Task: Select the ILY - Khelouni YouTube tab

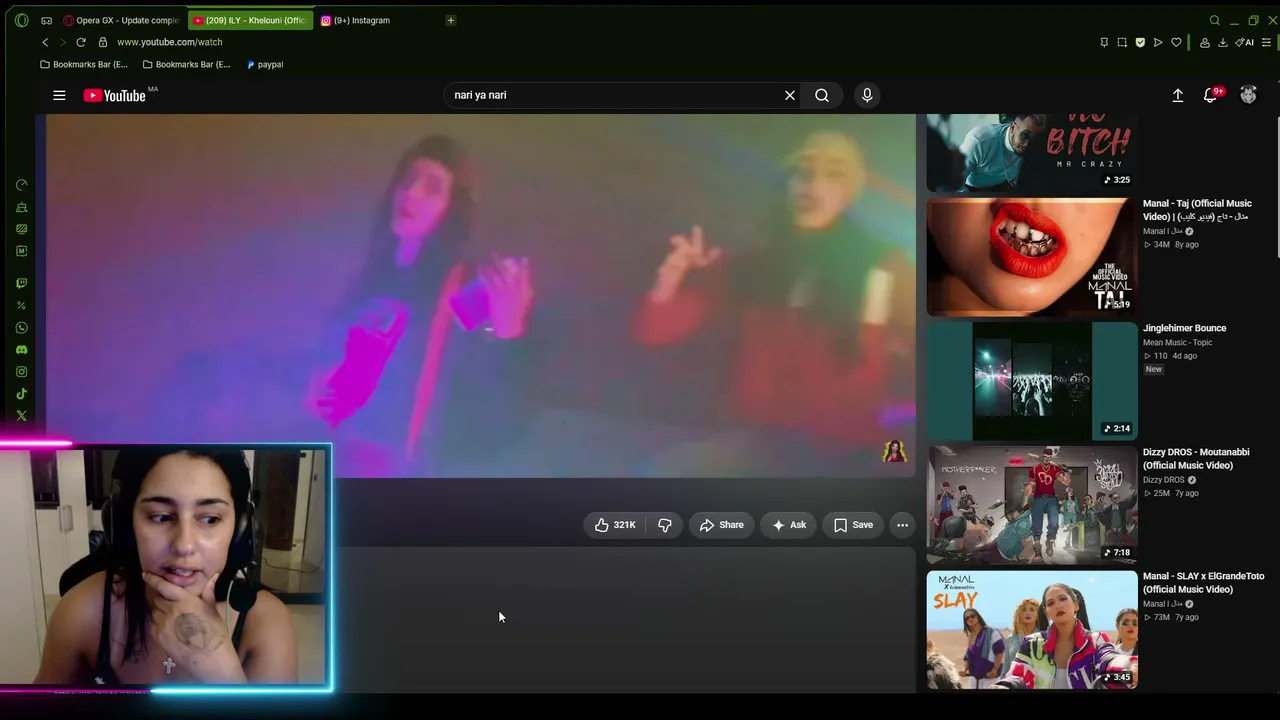Action: tap(250, 20)
